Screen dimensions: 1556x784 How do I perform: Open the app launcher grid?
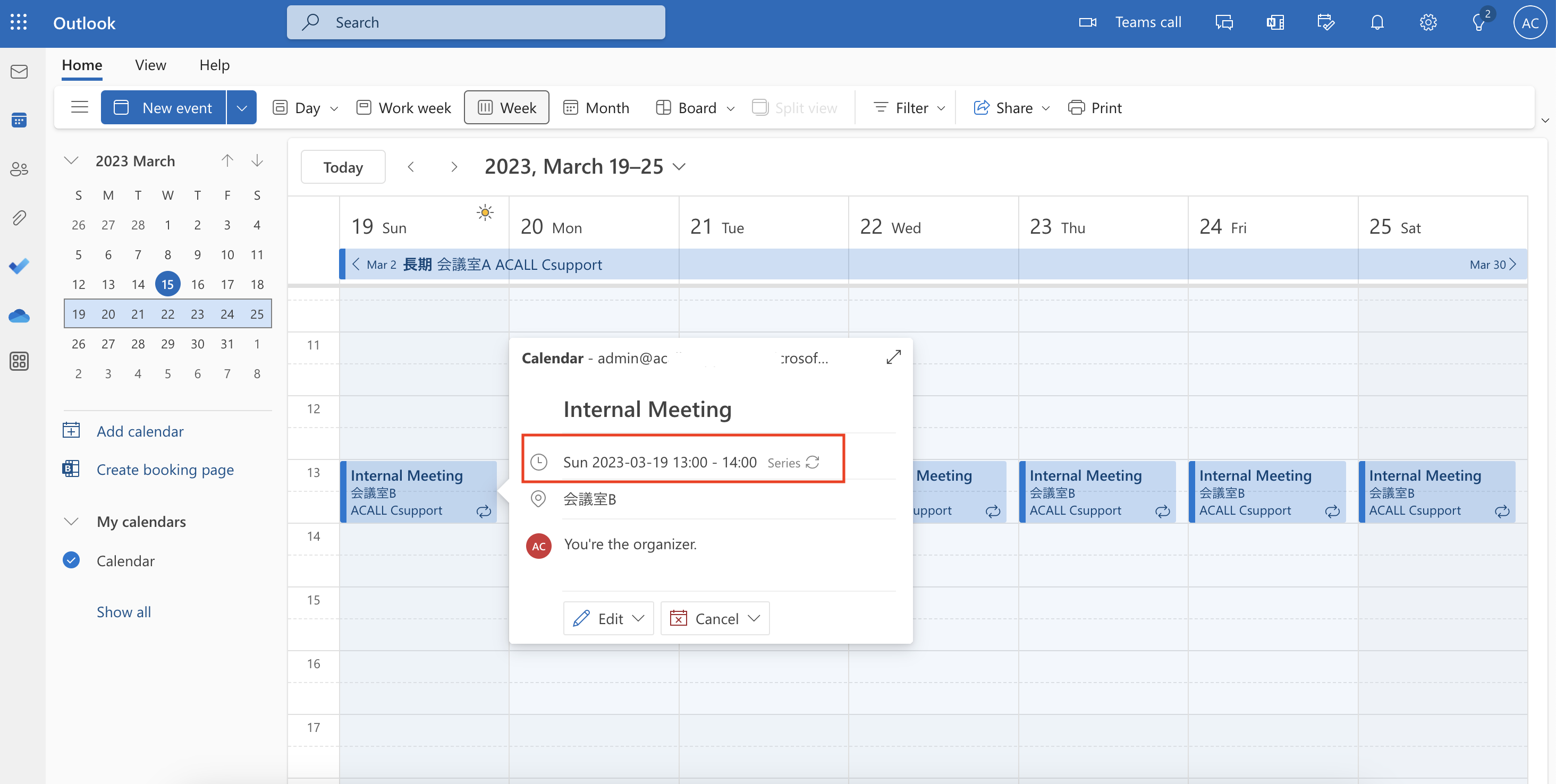coord(19,22)
